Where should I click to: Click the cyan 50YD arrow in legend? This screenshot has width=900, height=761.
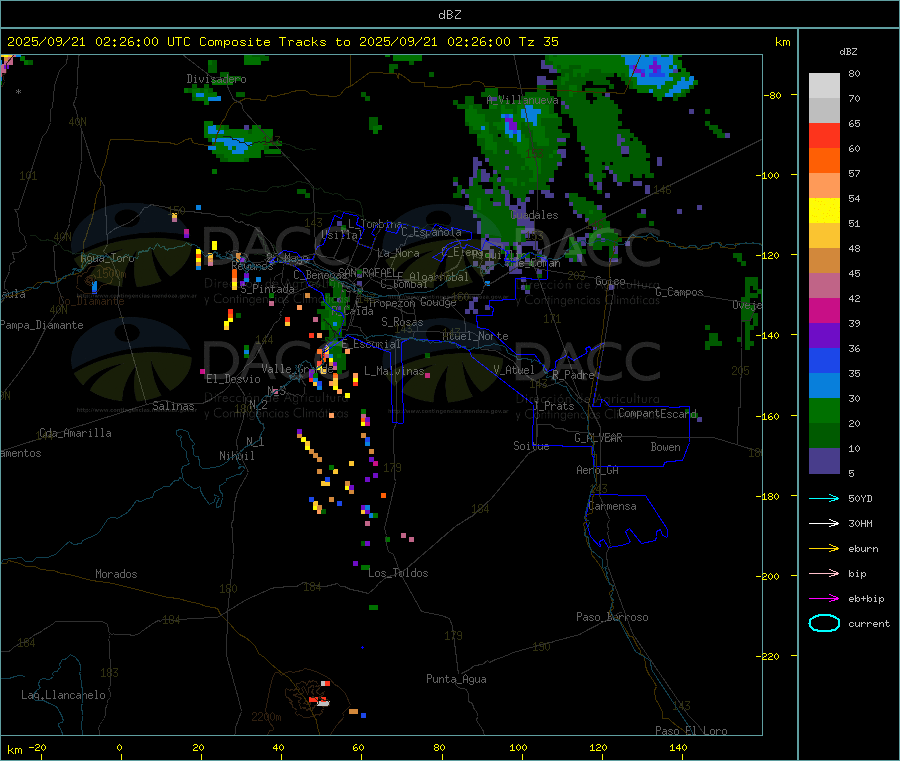click(824, 498)
